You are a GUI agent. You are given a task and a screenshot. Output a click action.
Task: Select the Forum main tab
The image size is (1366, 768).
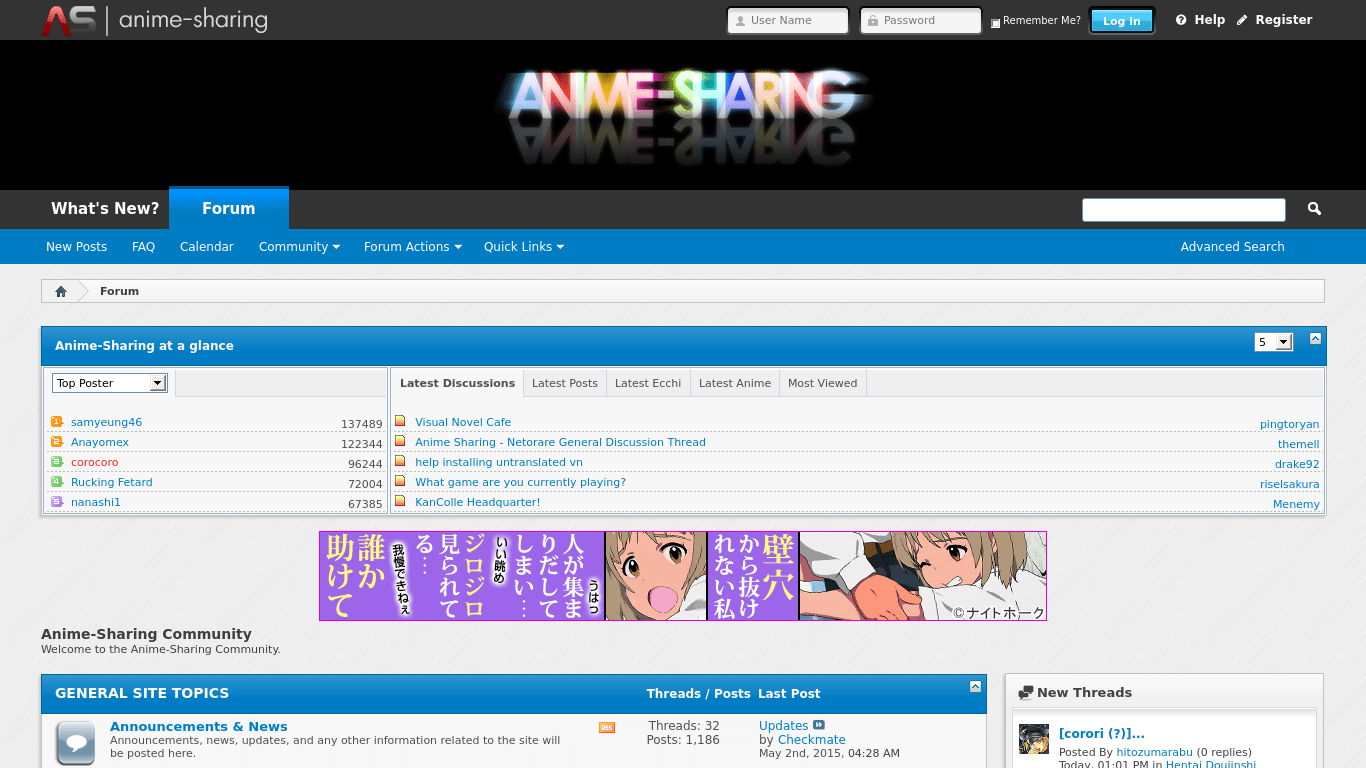[x=229, y=208]
